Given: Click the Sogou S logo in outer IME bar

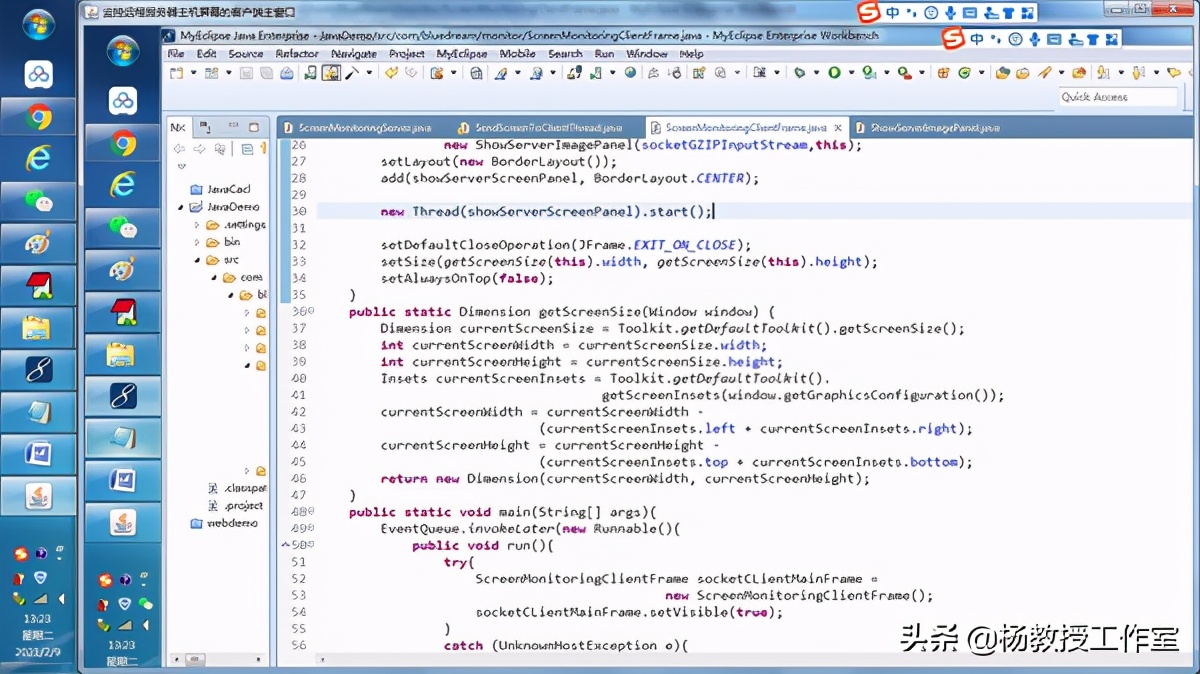Looking at the screenshot, I should (x=869, y=13).
